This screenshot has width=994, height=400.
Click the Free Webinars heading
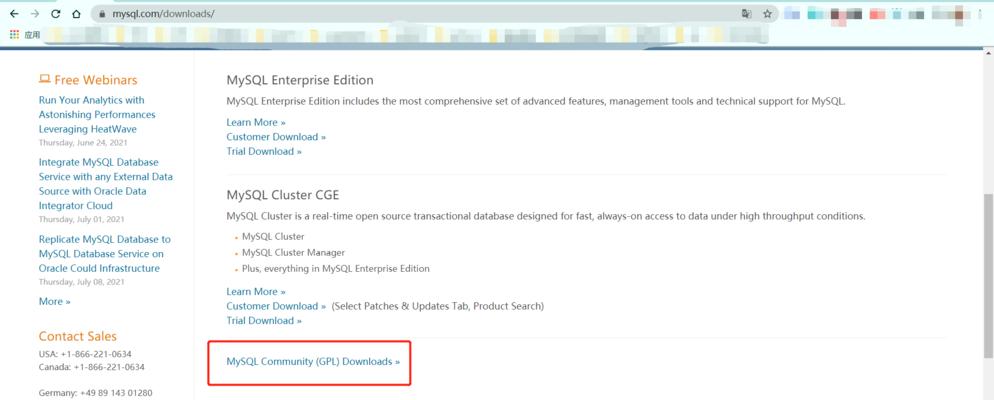(x=88, y=80)
